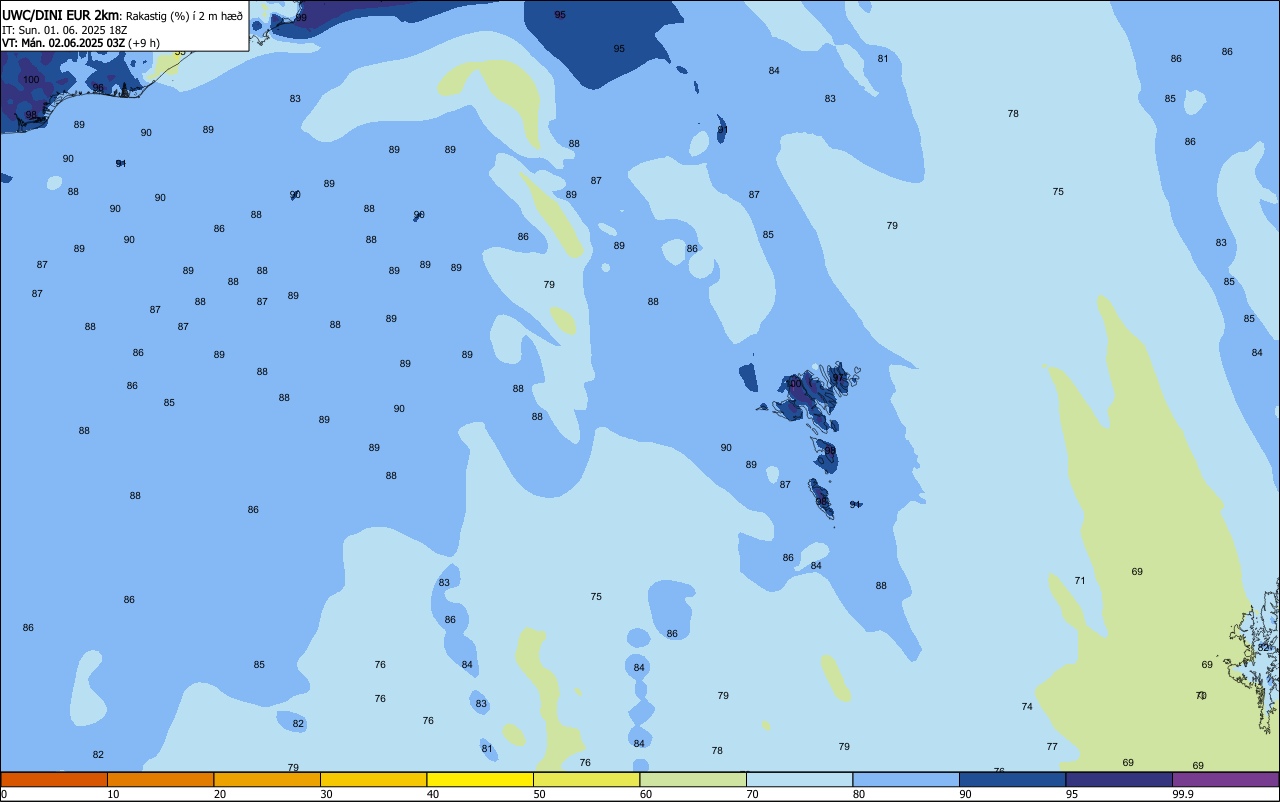Click the legend tick label "10"
Screen dimensions: 1280x802
pos(113,794)
